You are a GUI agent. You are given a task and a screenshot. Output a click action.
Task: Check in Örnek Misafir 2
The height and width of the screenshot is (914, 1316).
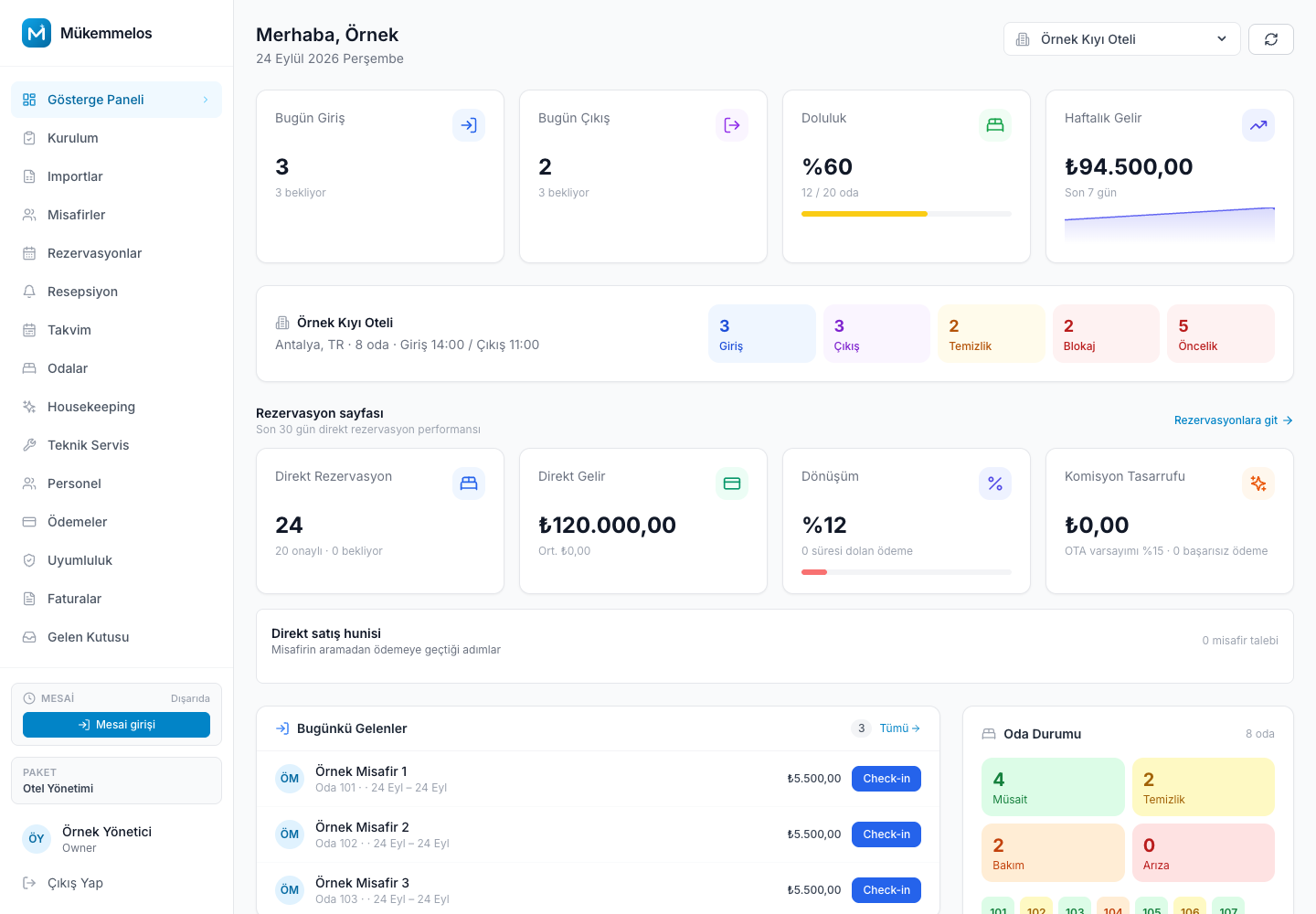point(886,834)
